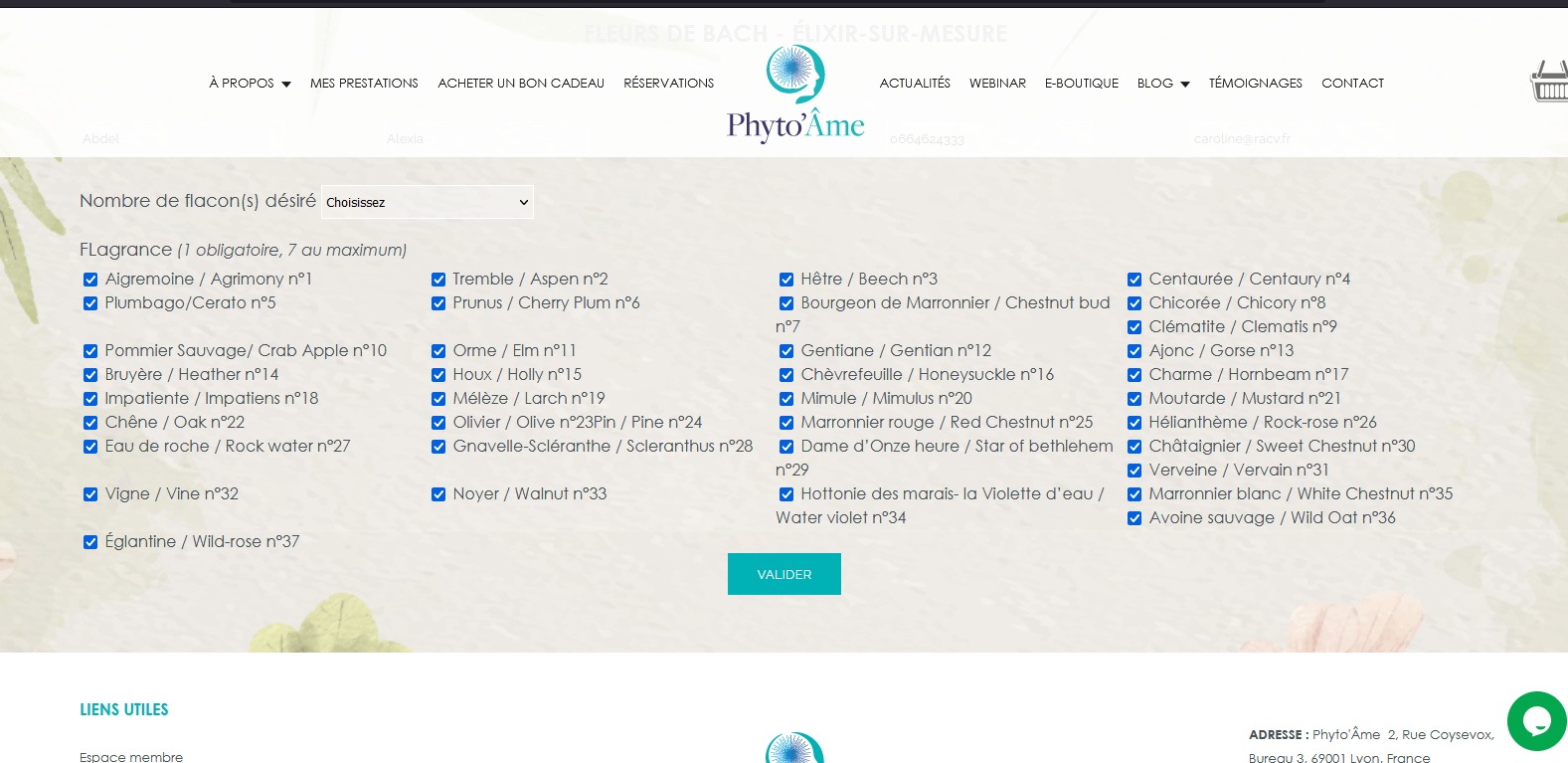Image resolution: width=1568 pixels, height=763 pixels.
Task: Click the shopping basket cart icon
Action: (1549, 83)
